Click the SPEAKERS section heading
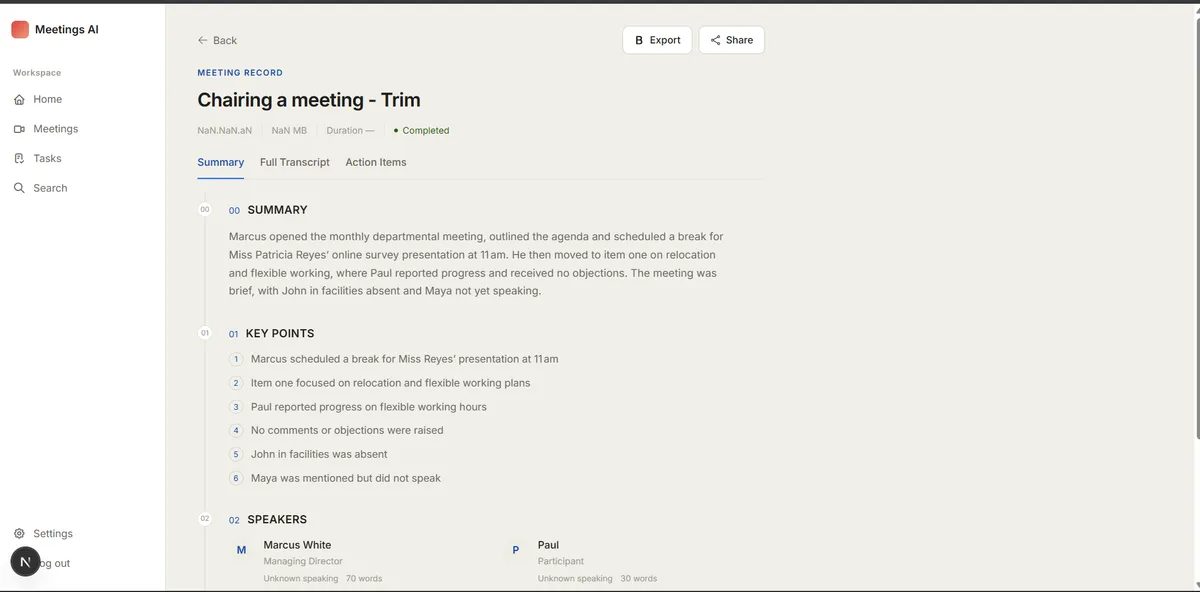This screenshot has height=592, width=1200. pos(277,519)
